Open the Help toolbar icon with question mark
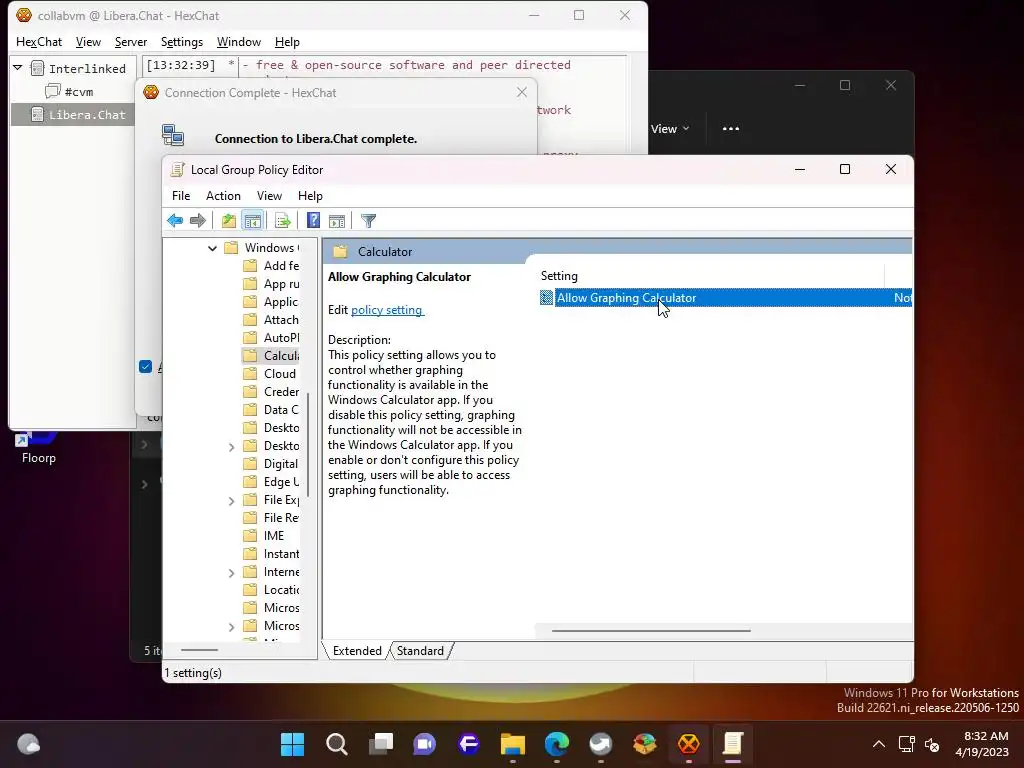 pos(313,221)
